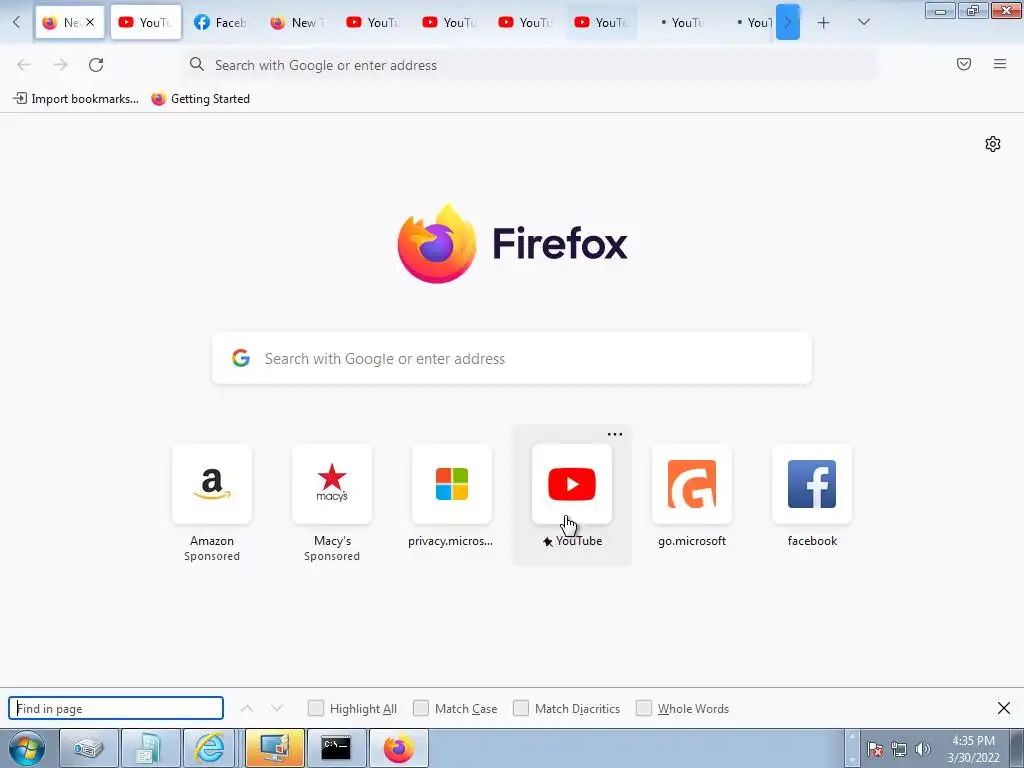Save to Pocket icon
Screen dimensions: 1024x768
click(x=964, y=64)
